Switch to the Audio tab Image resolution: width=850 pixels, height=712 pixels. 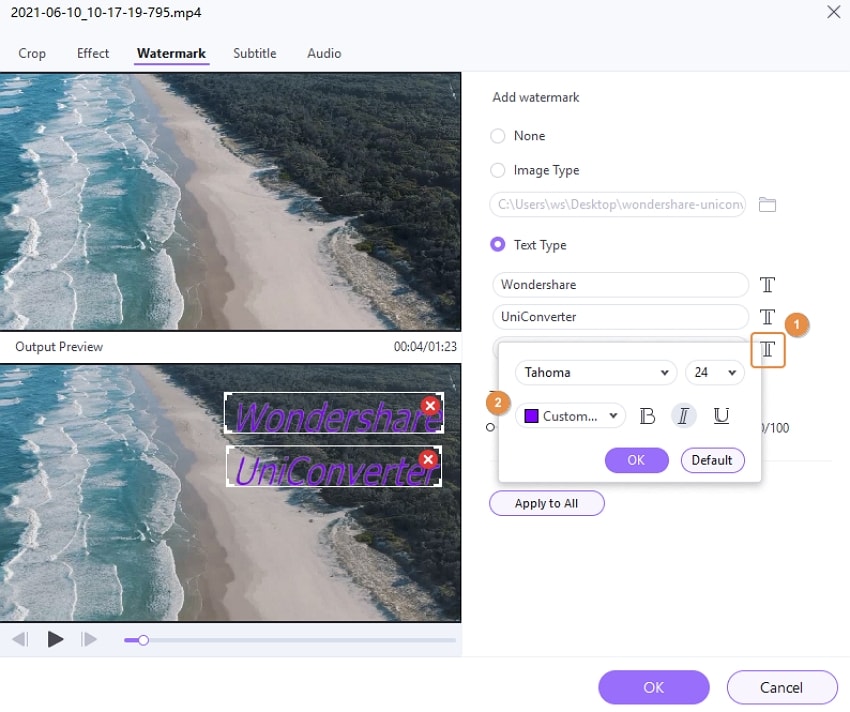click(324, 53)
